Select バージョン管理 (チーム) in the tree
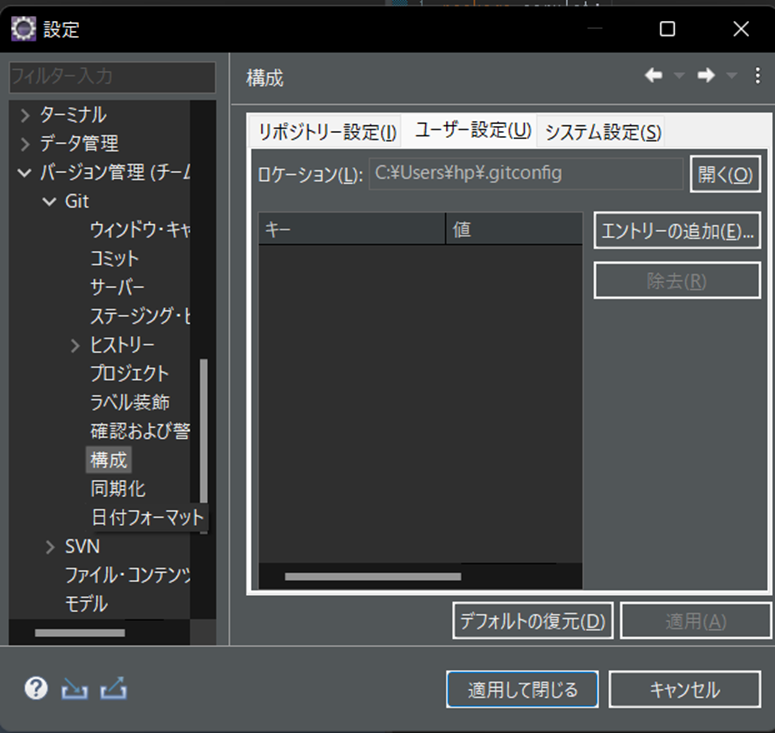The image size is (775, 733). coord(115,172)
